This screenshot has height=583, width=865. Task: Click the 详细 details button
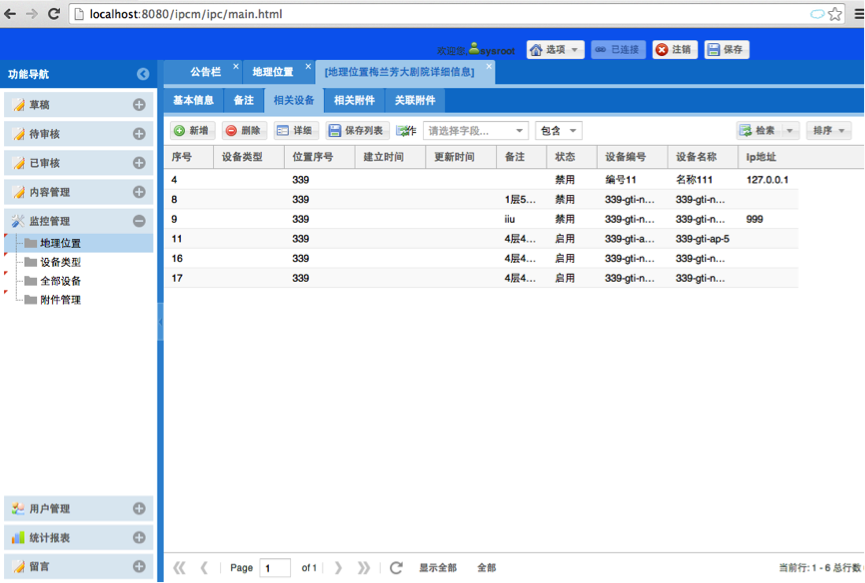pyautogui.click(x=295, y=131)
